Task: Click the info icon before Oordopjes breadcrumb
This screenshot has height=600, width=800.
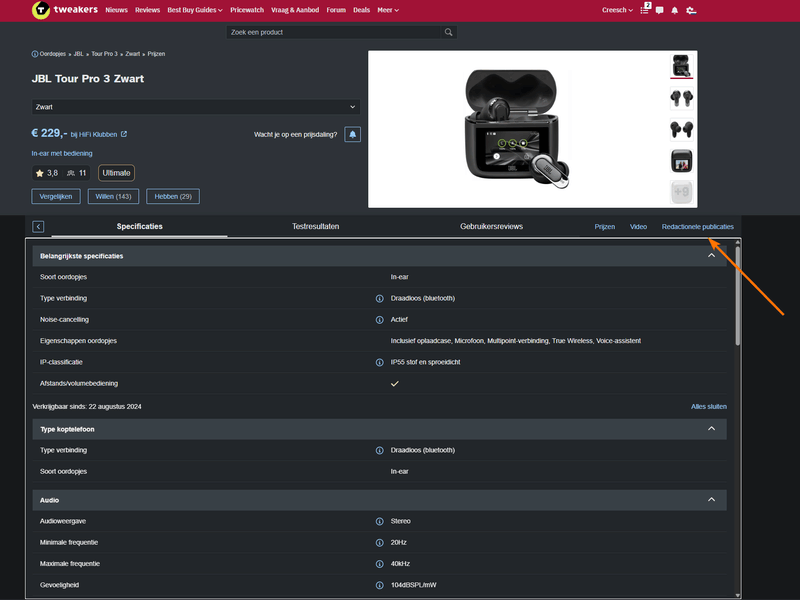Action: (35, 54)
